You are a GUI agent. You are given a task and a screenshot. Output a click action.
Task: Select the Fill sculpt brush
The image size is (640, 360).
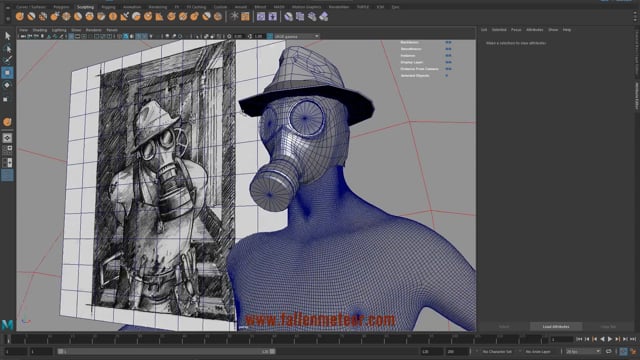pos(160,17)
